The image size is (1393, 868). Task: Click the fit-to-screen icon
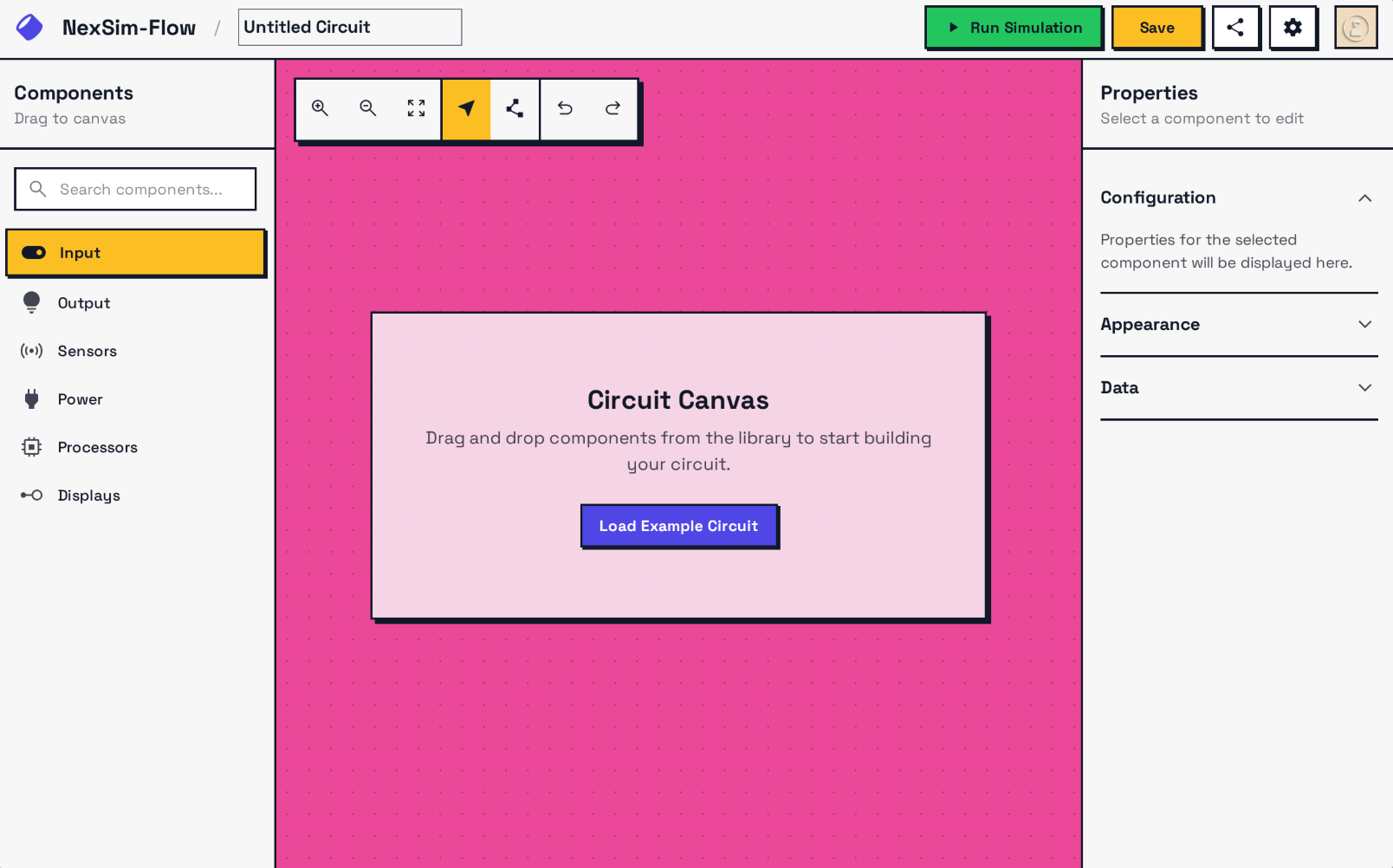coord(417,108)
